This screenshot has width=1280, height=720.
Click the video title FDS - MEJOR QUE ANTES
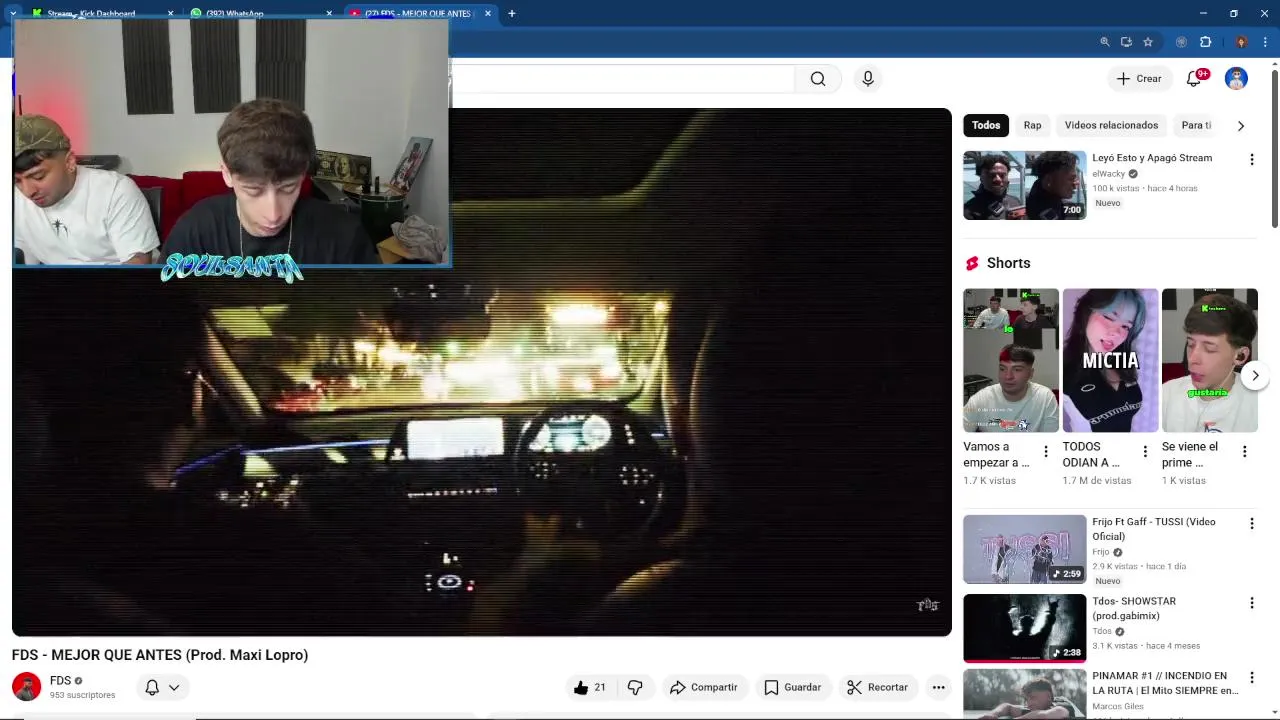[160, 655]
